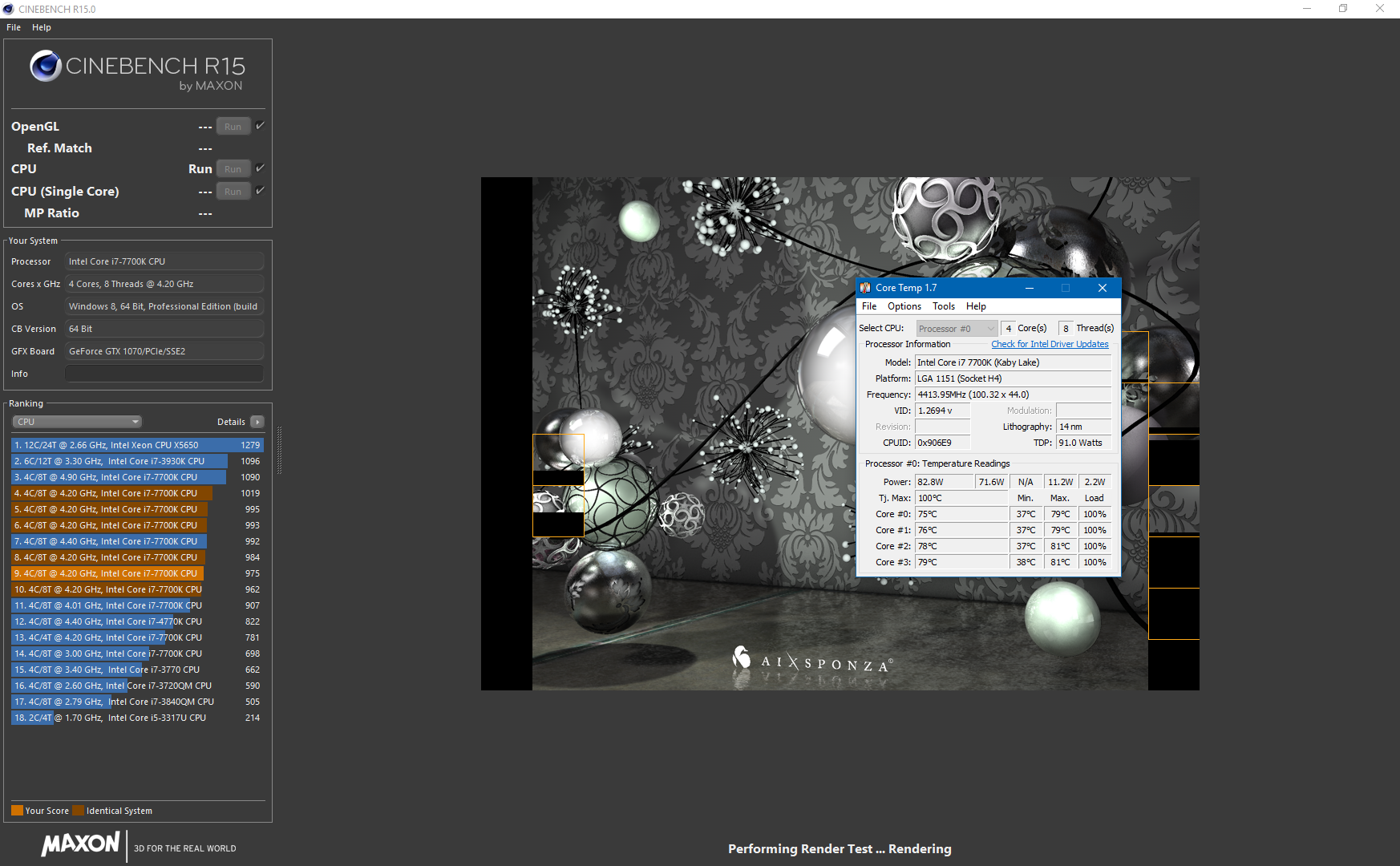Open the Ranking CPU dropdown

(x=77, y=422)
